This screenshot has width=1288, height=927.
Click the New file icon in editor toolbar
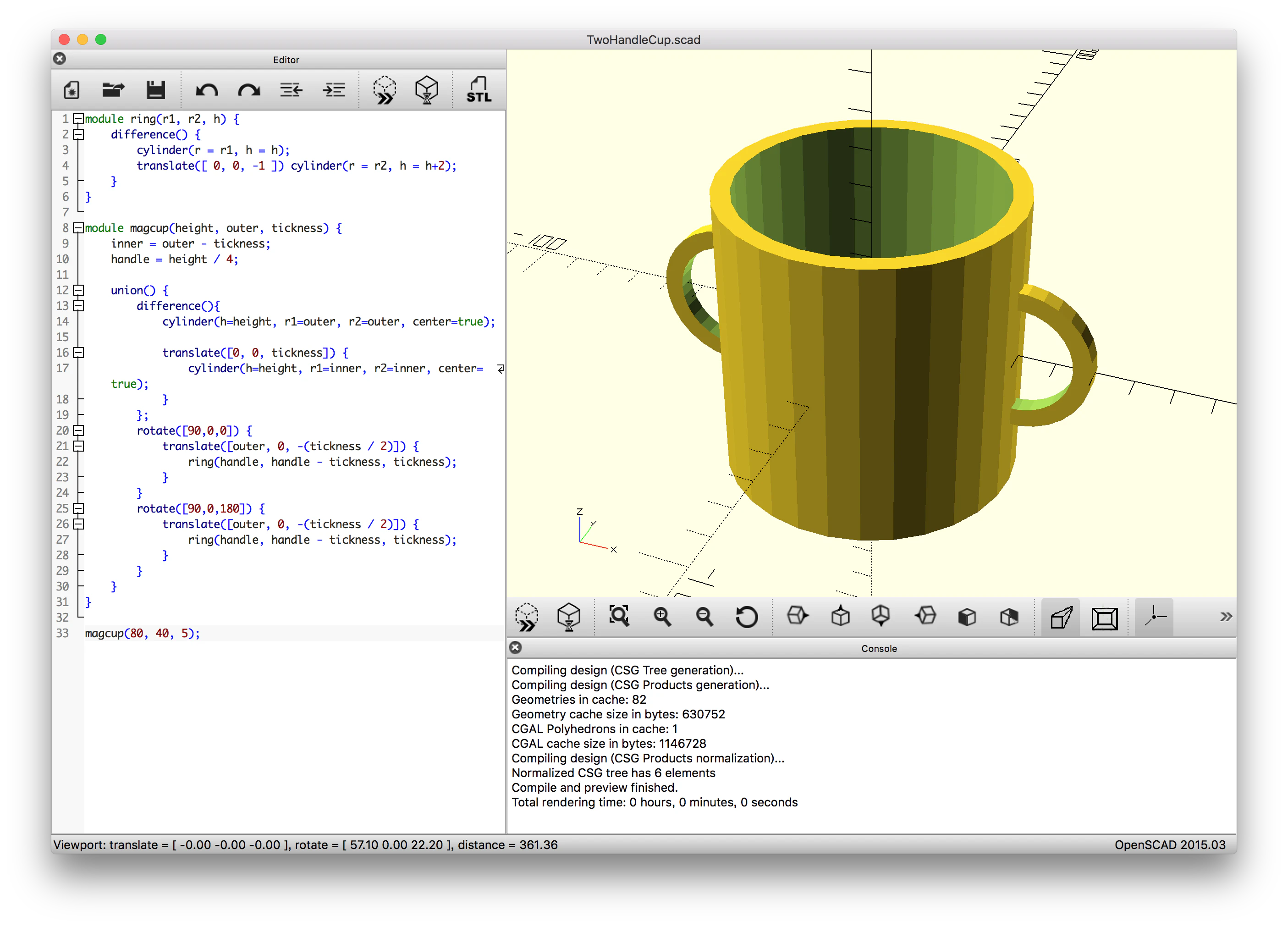(72, 90)
